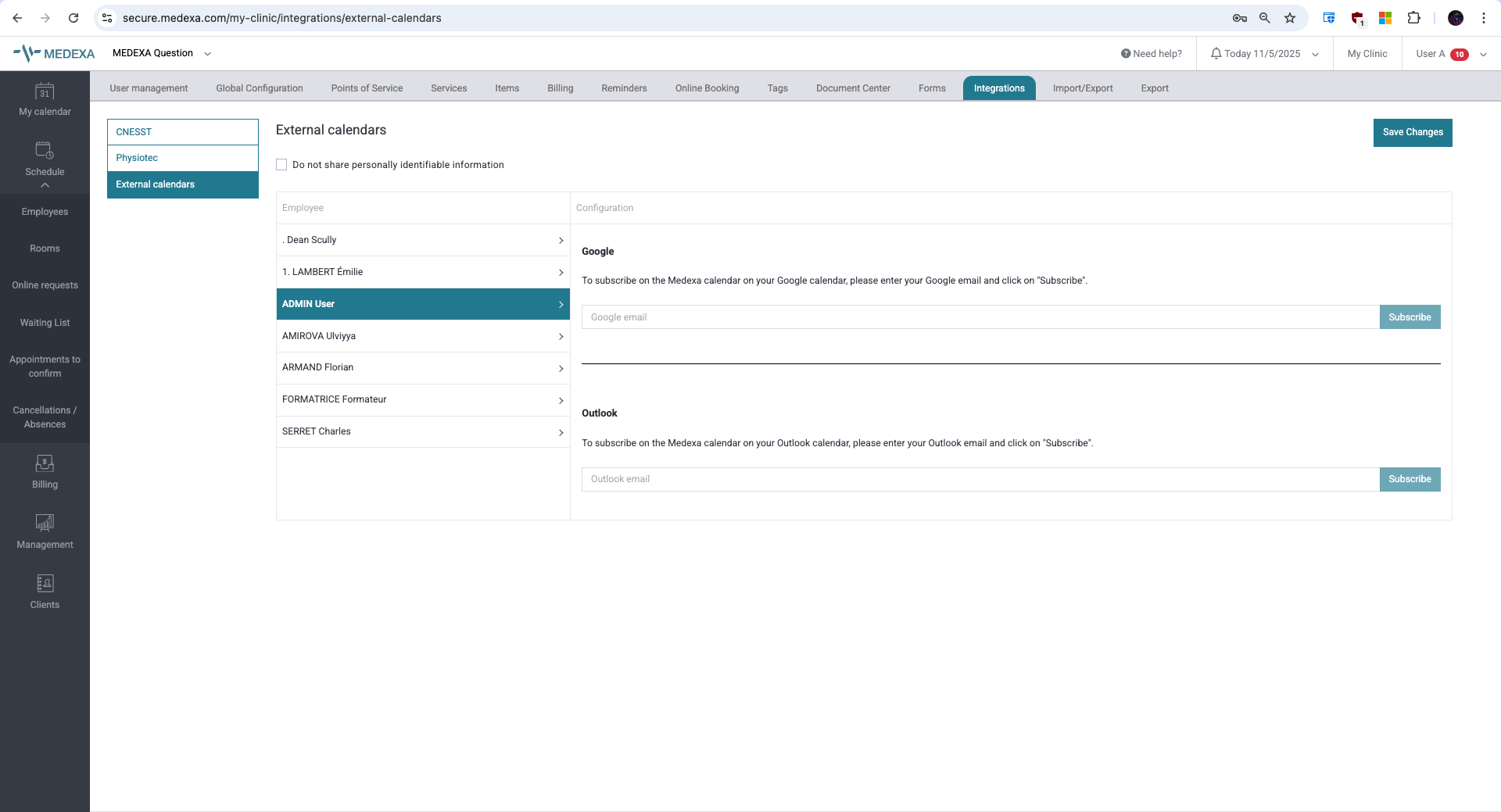
Task: Click the Microsoft extension icon
Action: click(x=1385, y=18)
